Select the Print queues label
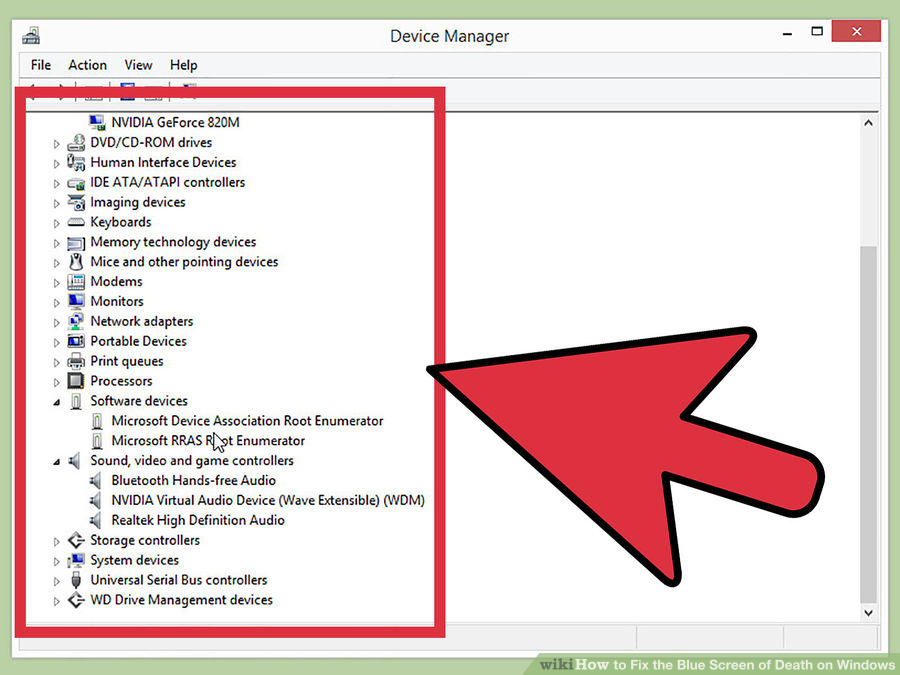900x675 pixels. click(x=127, y=361)
